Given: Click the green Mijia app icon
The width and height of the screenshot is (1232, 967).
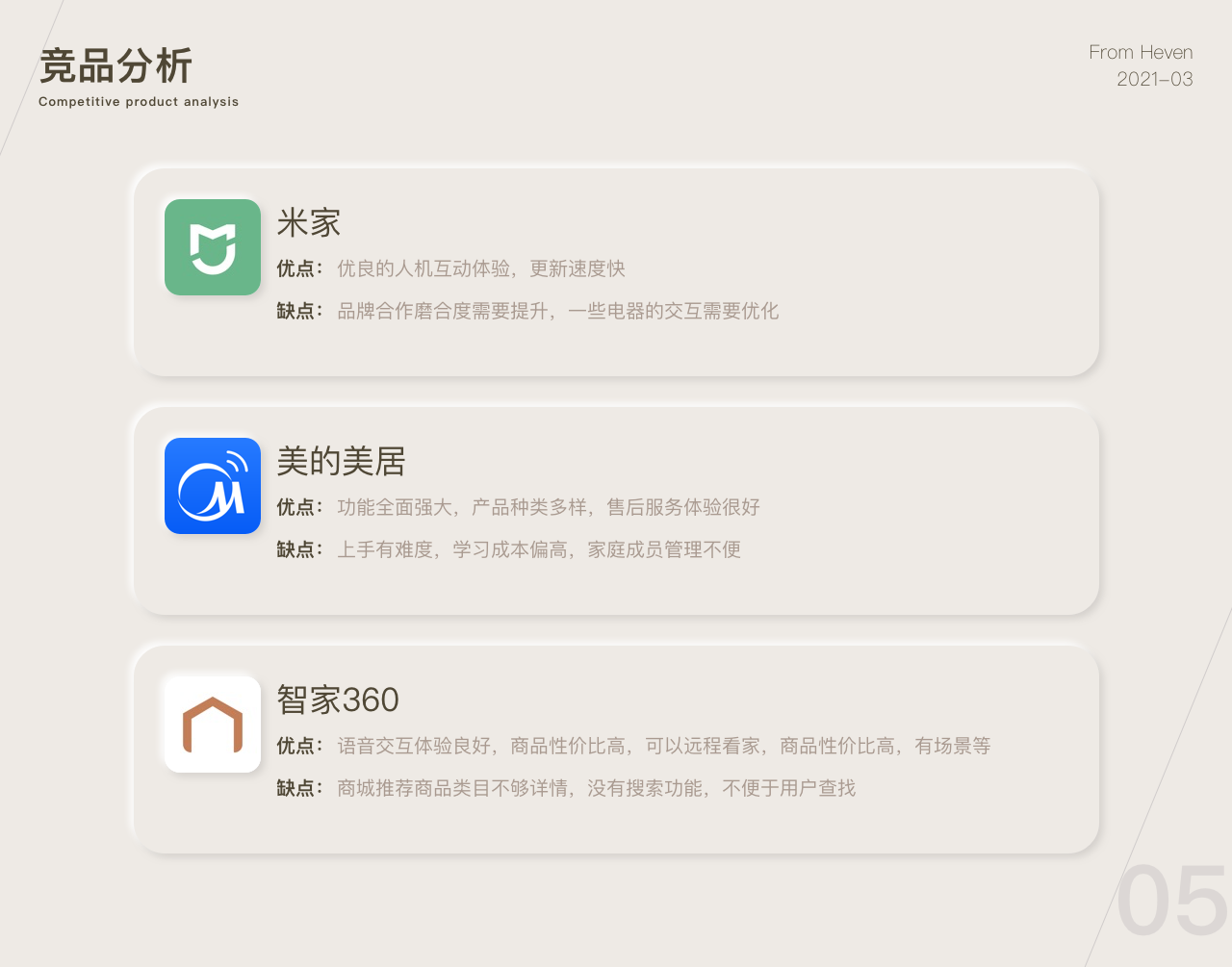Looking at the screenshot, I should click(x=213, y=247).
